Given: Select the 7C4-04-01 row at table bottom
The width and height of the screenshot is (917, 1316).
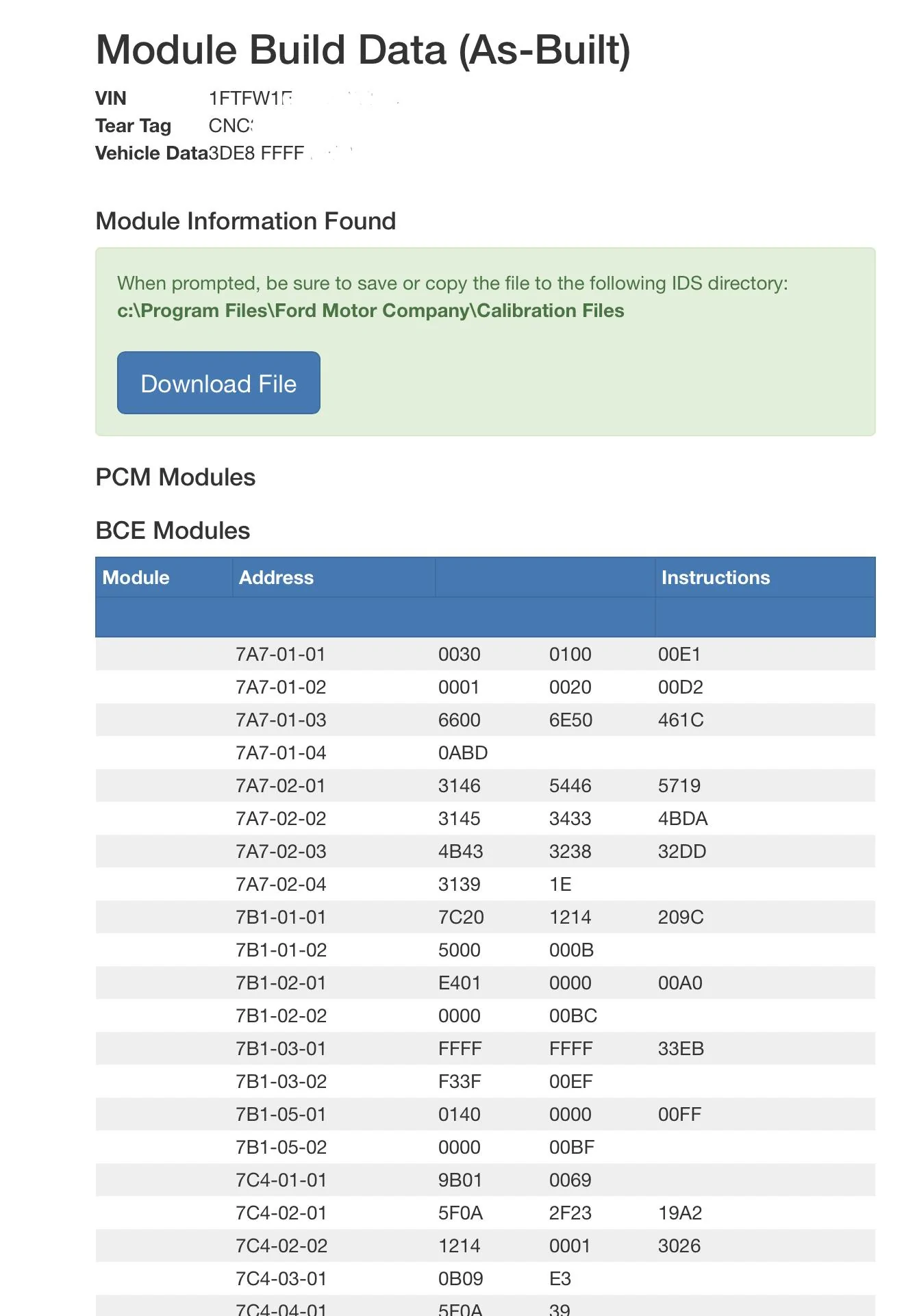Looking at the screenshot, I should [x=281, y=1306].
